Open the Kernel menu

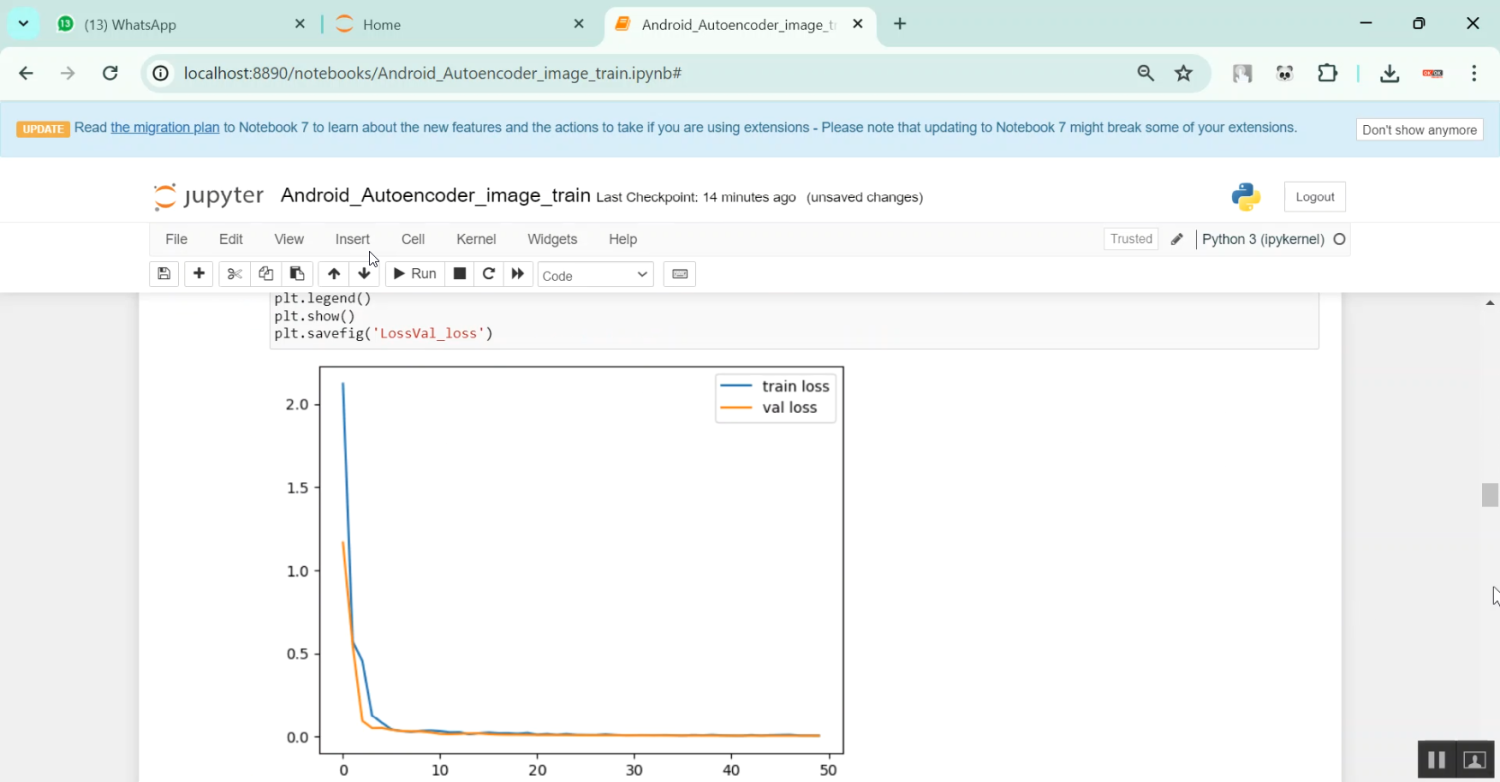(476, 239)
